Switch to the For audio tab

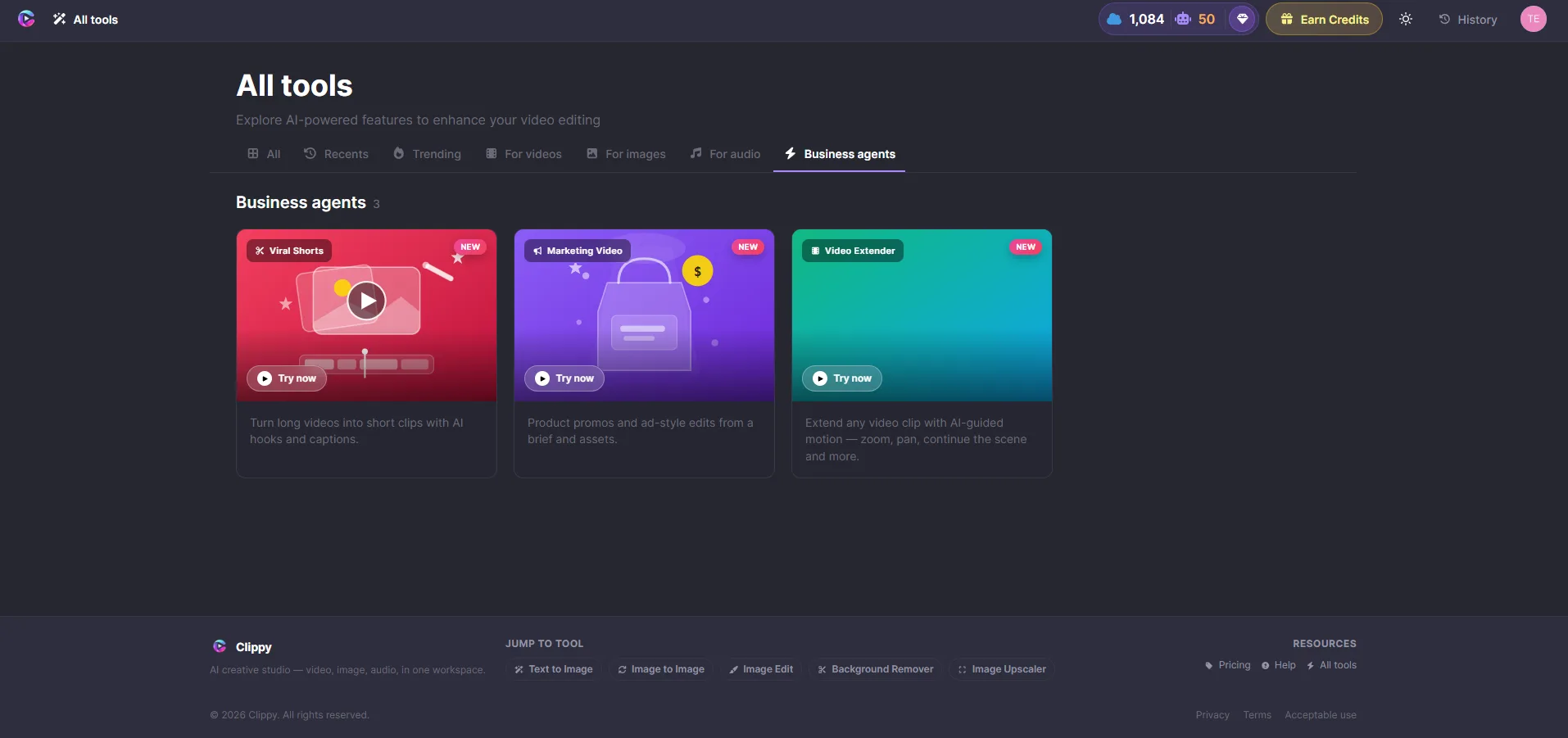tap(725, 154)
